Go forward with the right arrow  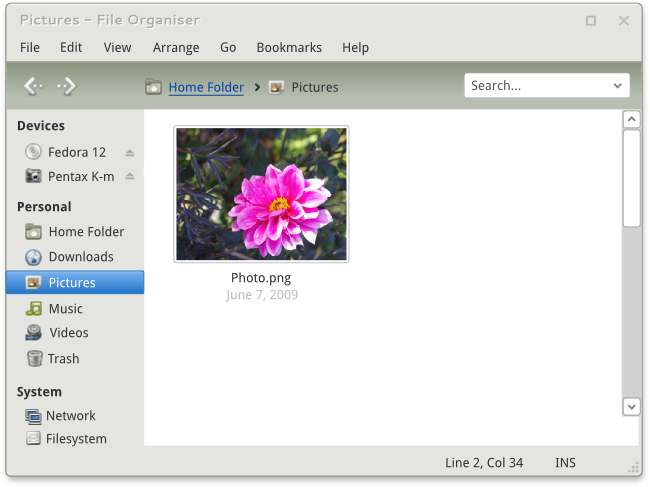point(67,86)
